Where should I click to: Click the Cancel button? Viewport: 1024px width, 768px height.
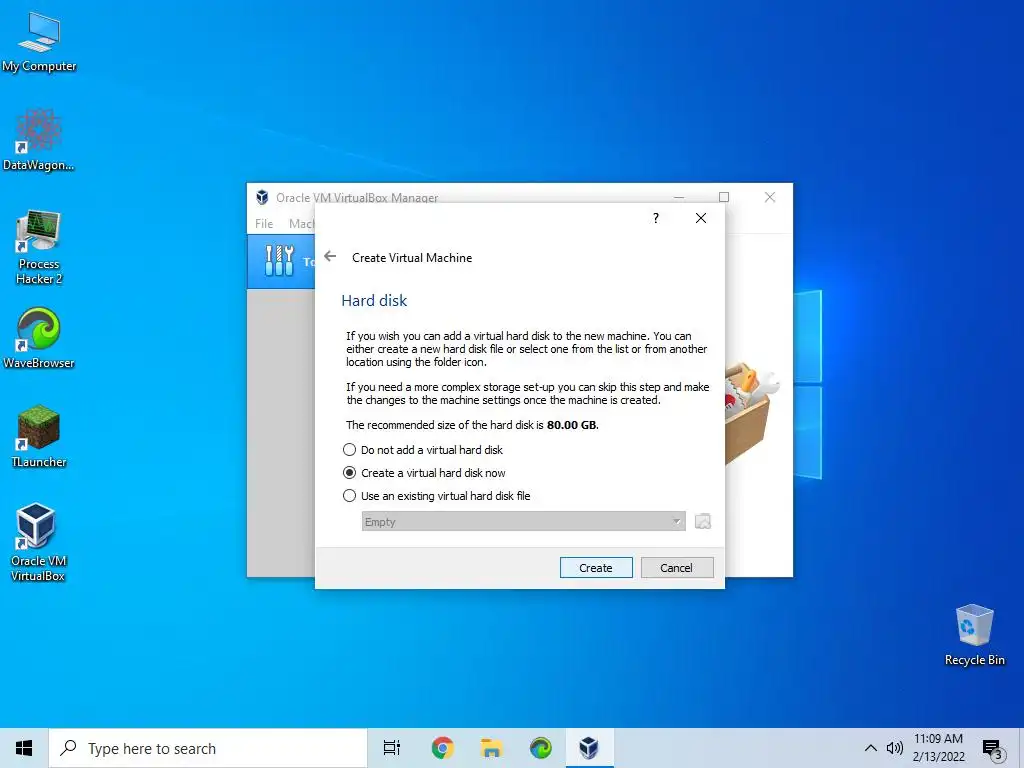click(677, 568)
